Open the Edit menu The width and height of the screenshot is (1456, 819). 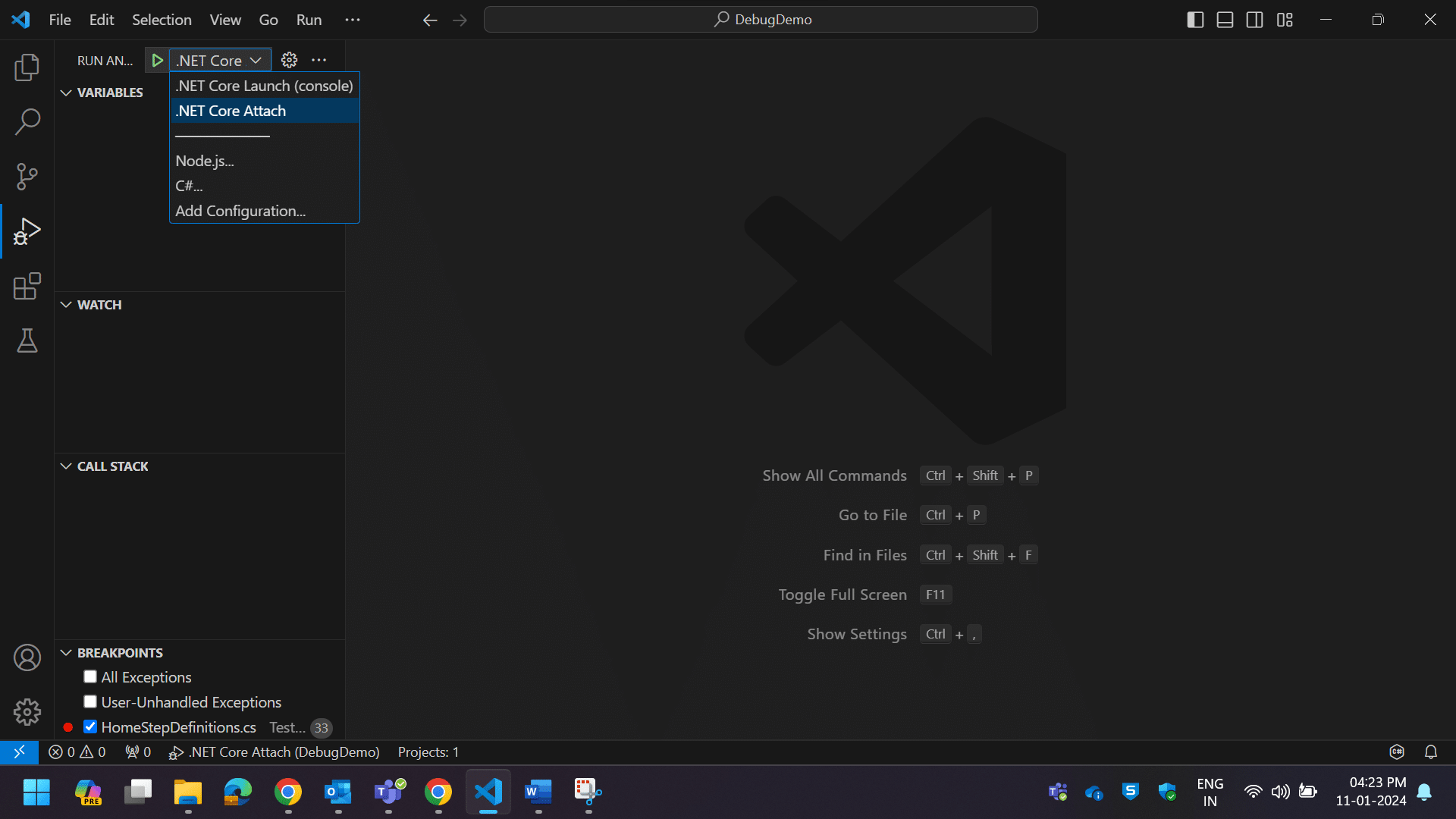click(102, 20)
